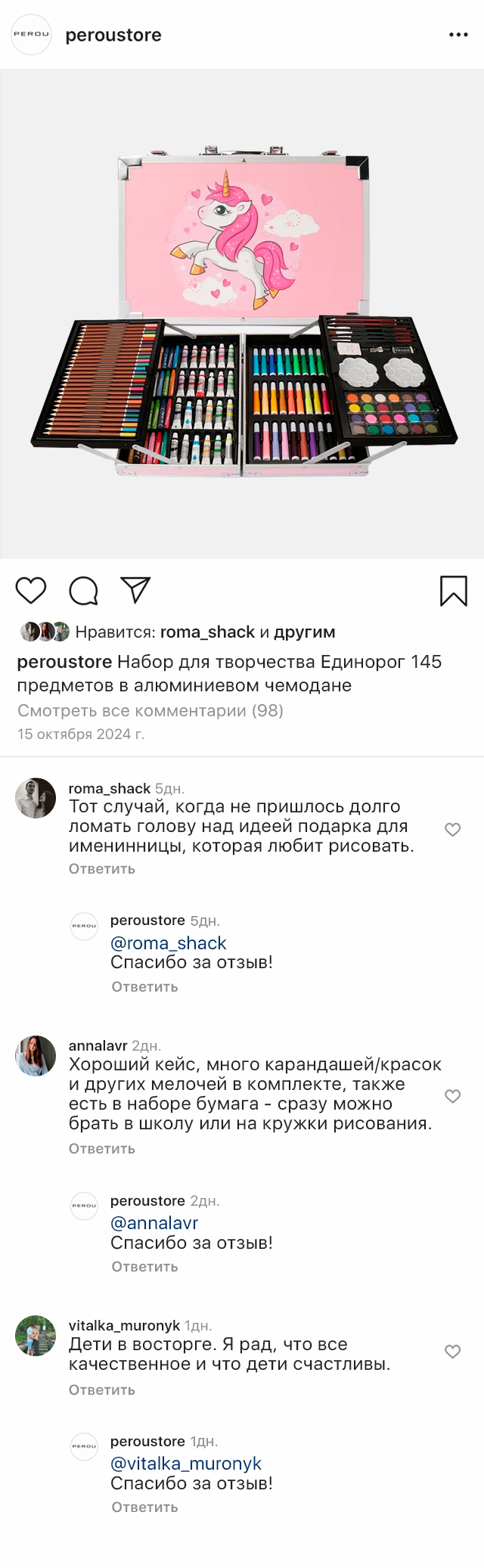The width and height of the screenshot is (484, 1568).
Task: Click the @roma_shack mention link
Action: click(169, 943)
